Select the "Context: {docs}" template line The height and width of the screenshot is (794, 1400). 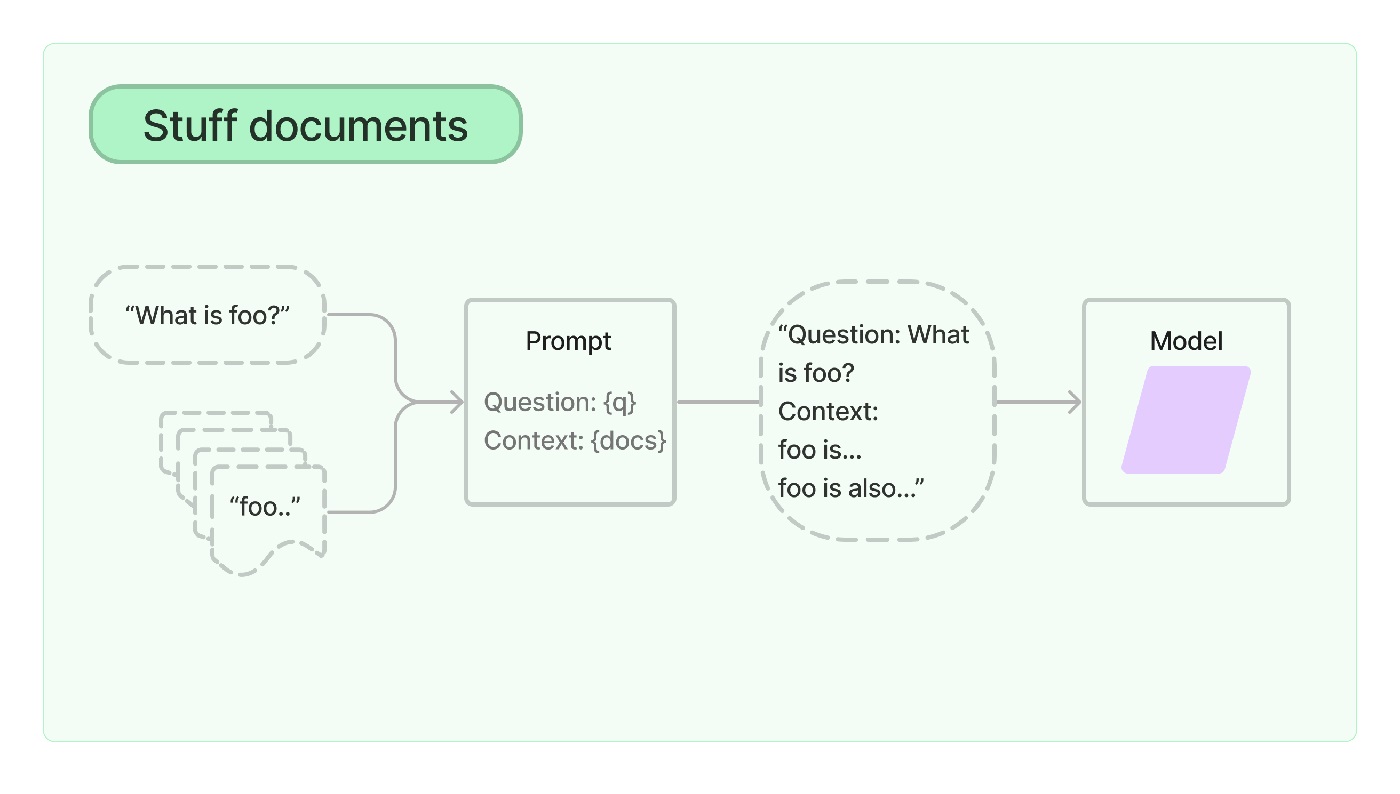click(x=575, y=440)
